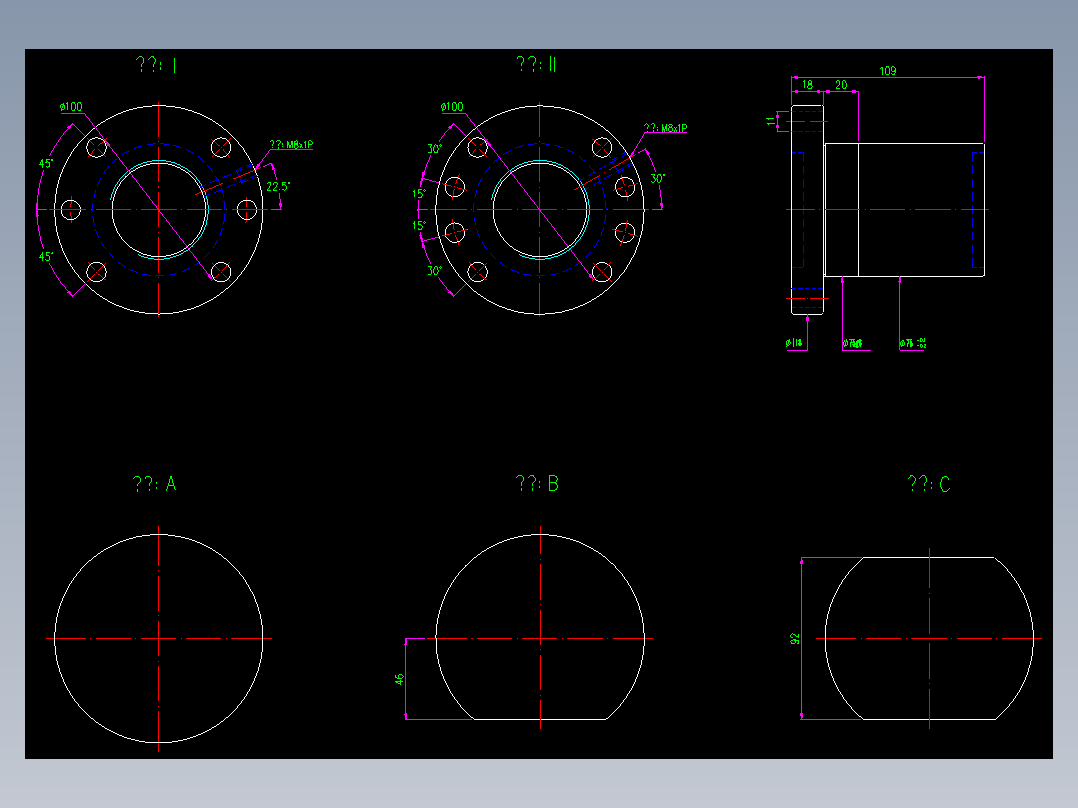Click the 22.5° angle dimension
This screenshot has width=1078, height=808.
[278, 186]
